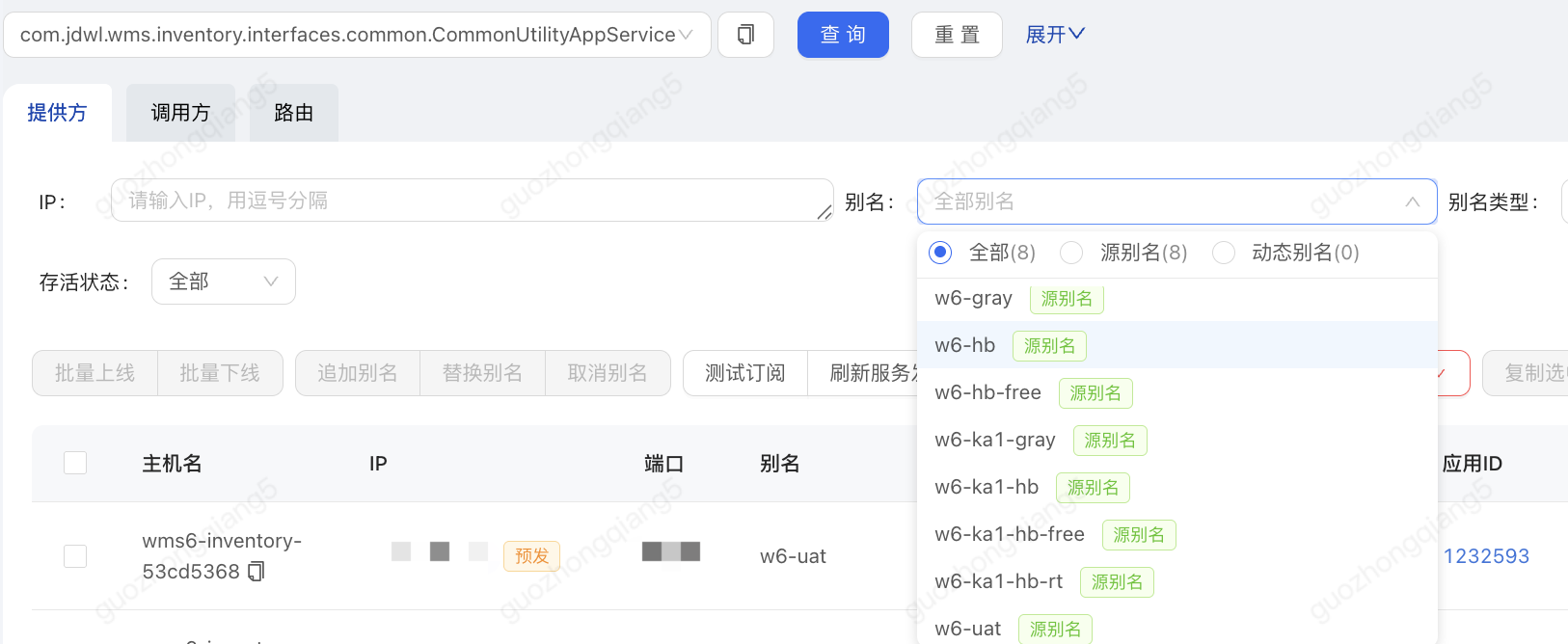Image resolution: width=1568 pixels, height=644 pixels.
Task: Click copy icon beside service name dropdown
Action: 745,35
